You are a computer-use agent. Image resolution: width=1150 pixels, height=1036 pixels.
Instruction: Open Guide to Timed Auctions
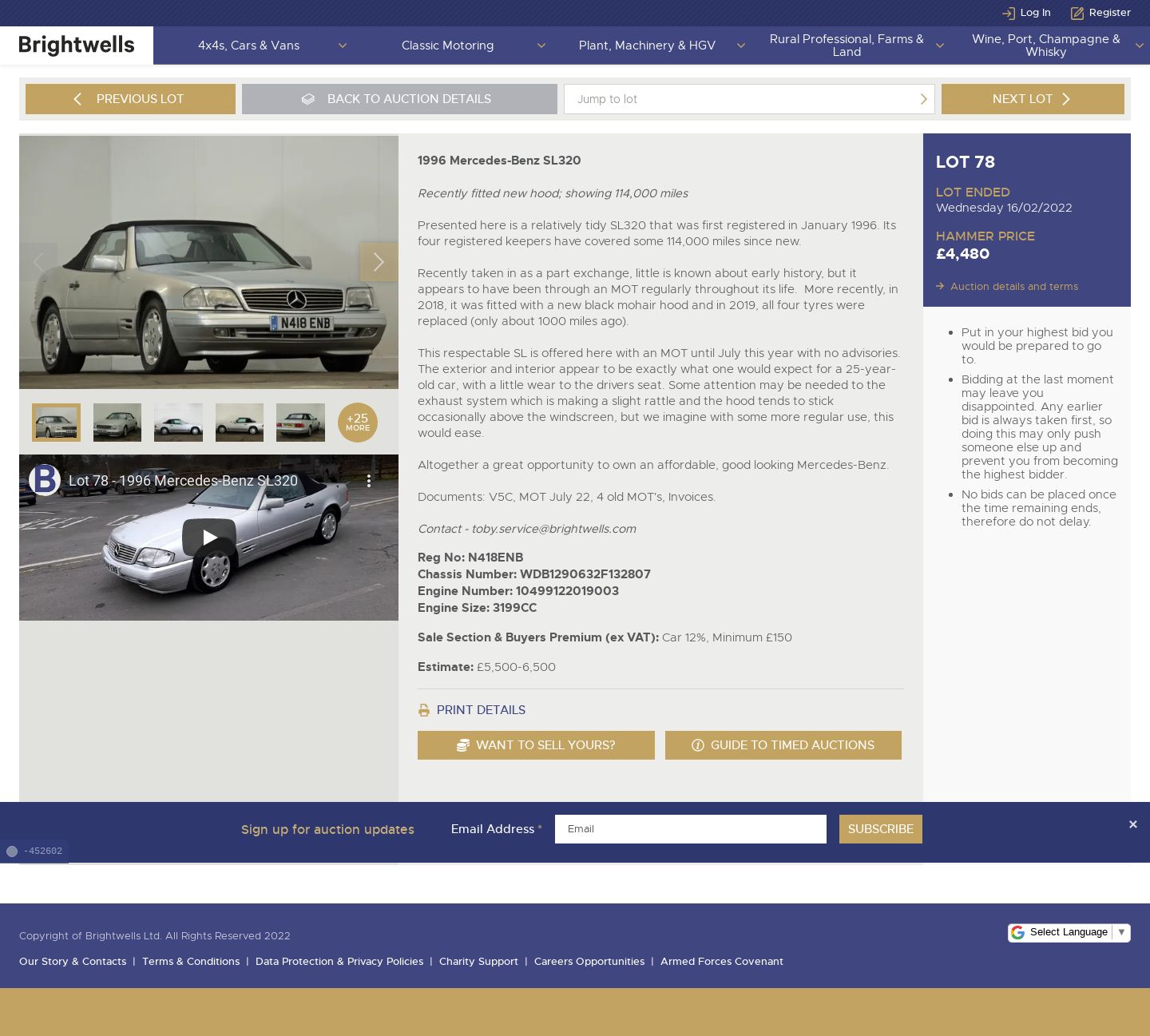click(783, 745)
